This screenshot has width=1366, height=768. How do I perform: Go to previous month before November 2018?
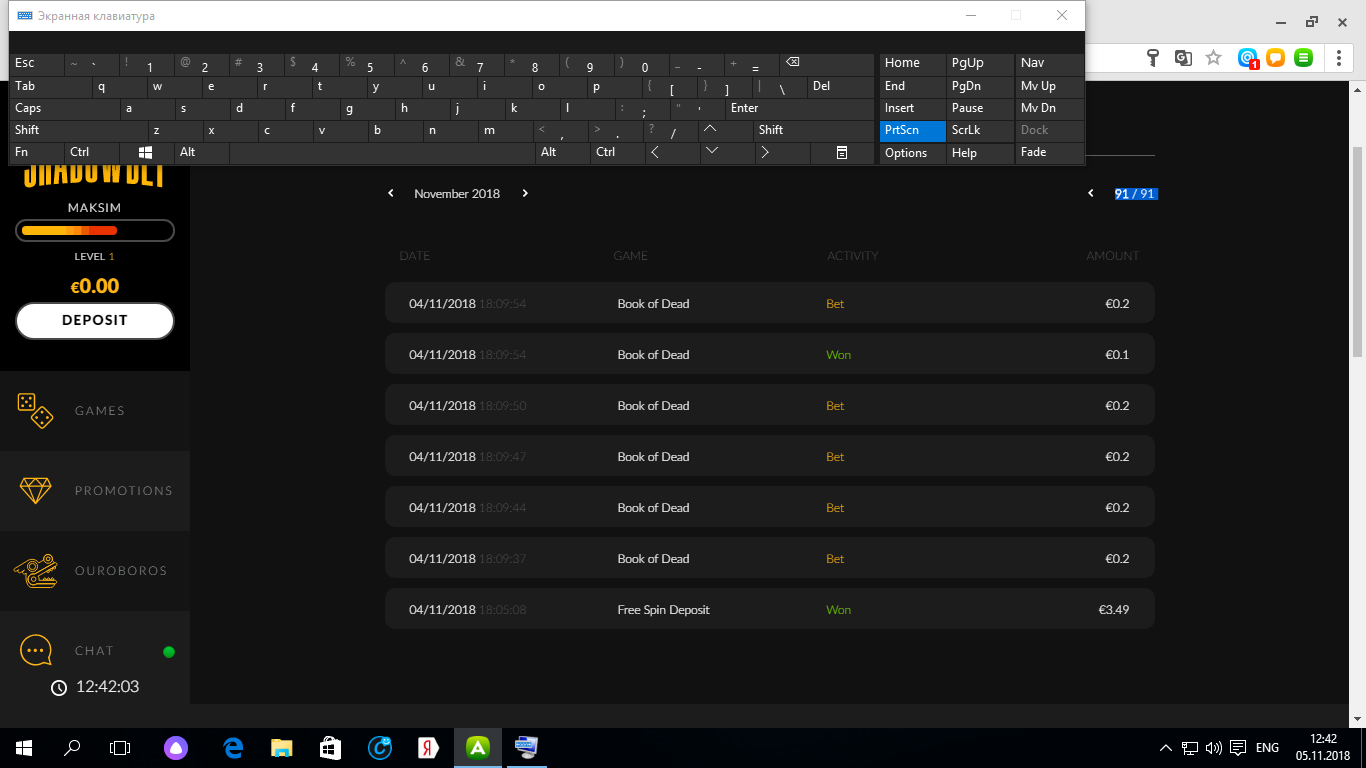[x=391, y=193]
